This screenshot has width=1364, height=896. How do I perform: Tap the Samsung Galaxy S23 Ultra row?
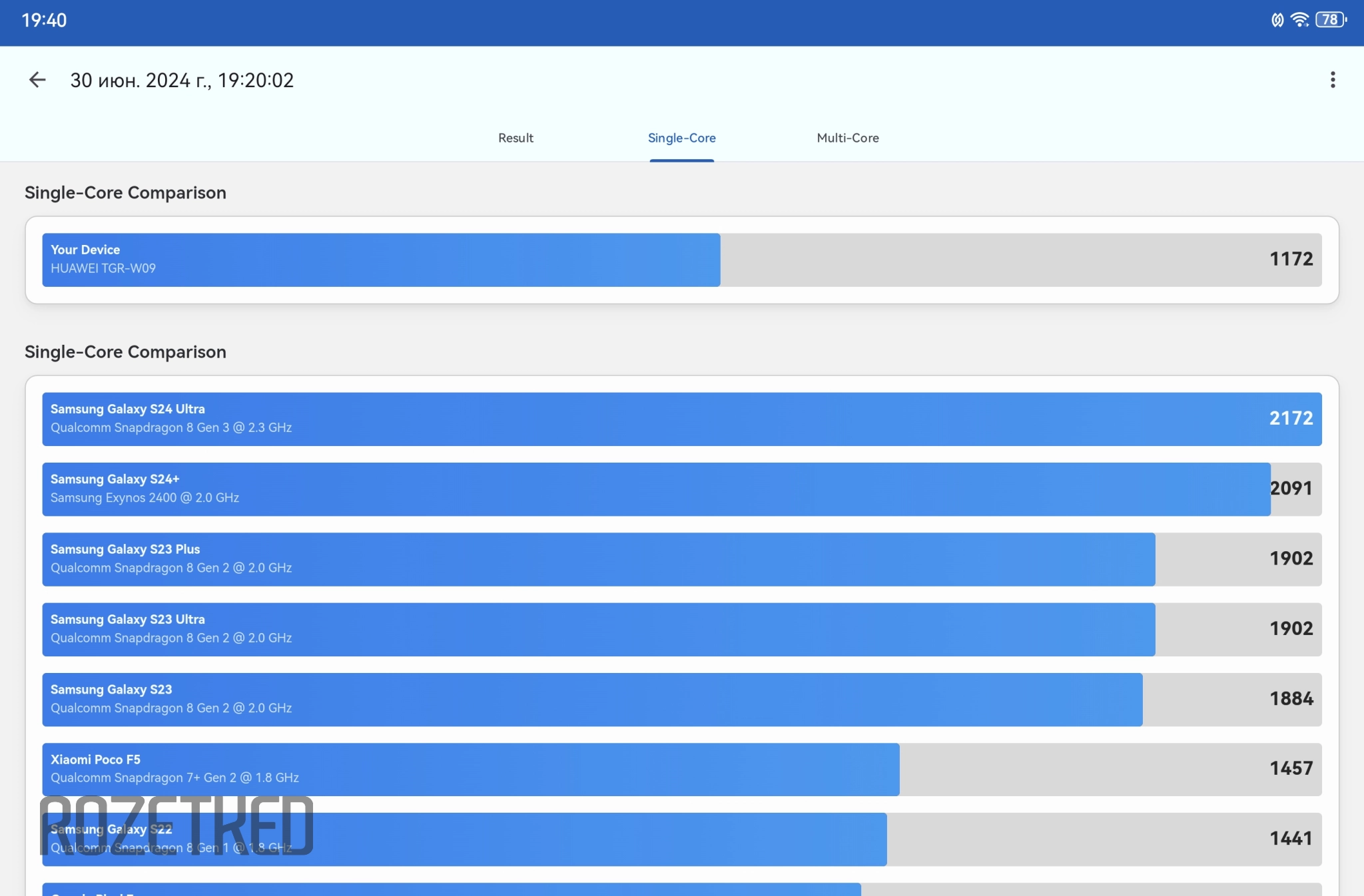pyautogui.click(x=599, y=629)
